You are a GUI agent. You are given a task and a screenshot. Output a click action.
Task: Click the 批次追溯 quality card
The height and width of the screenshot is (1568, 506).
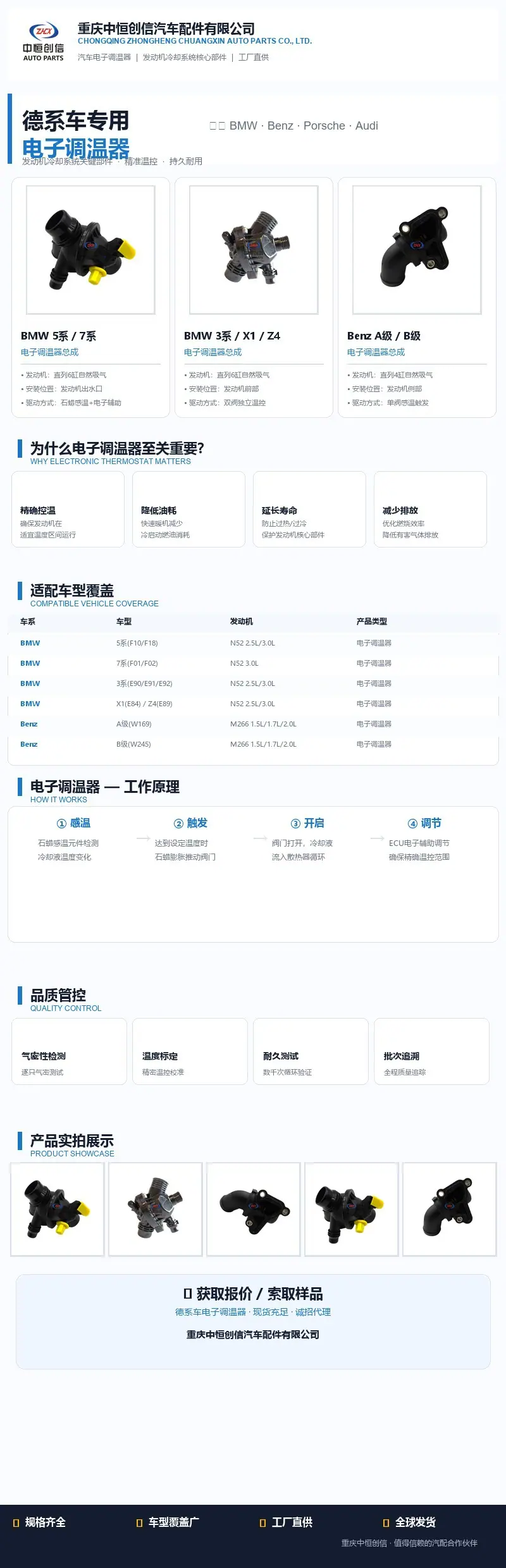[431, 1051]
